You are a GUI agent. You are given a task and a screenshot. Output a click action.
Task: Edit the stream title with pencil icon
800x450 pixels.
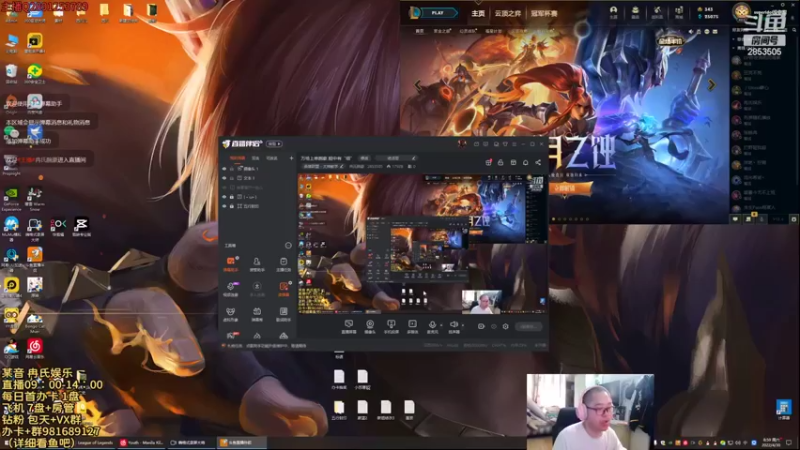point(414,158)
